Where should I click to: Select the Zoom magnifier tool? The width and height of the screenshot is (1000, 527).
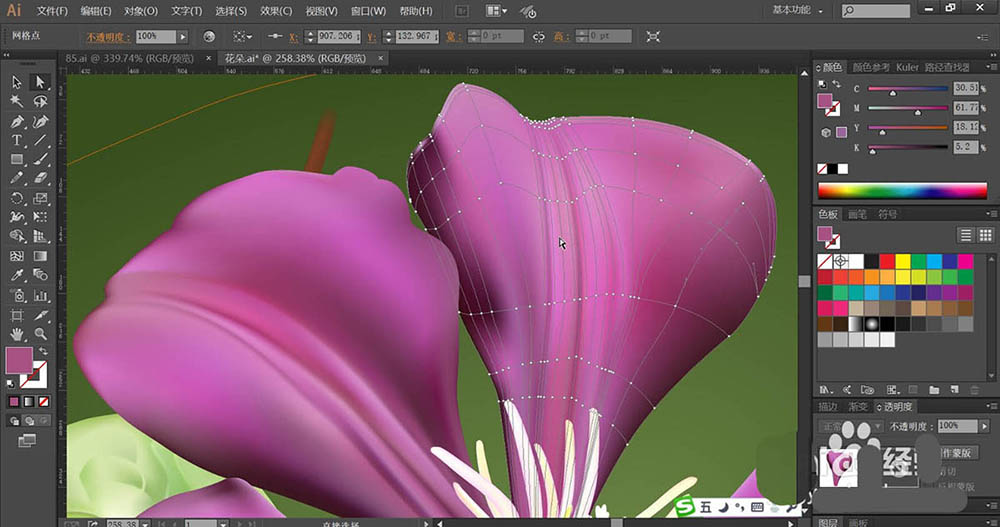tap(41, 334)
